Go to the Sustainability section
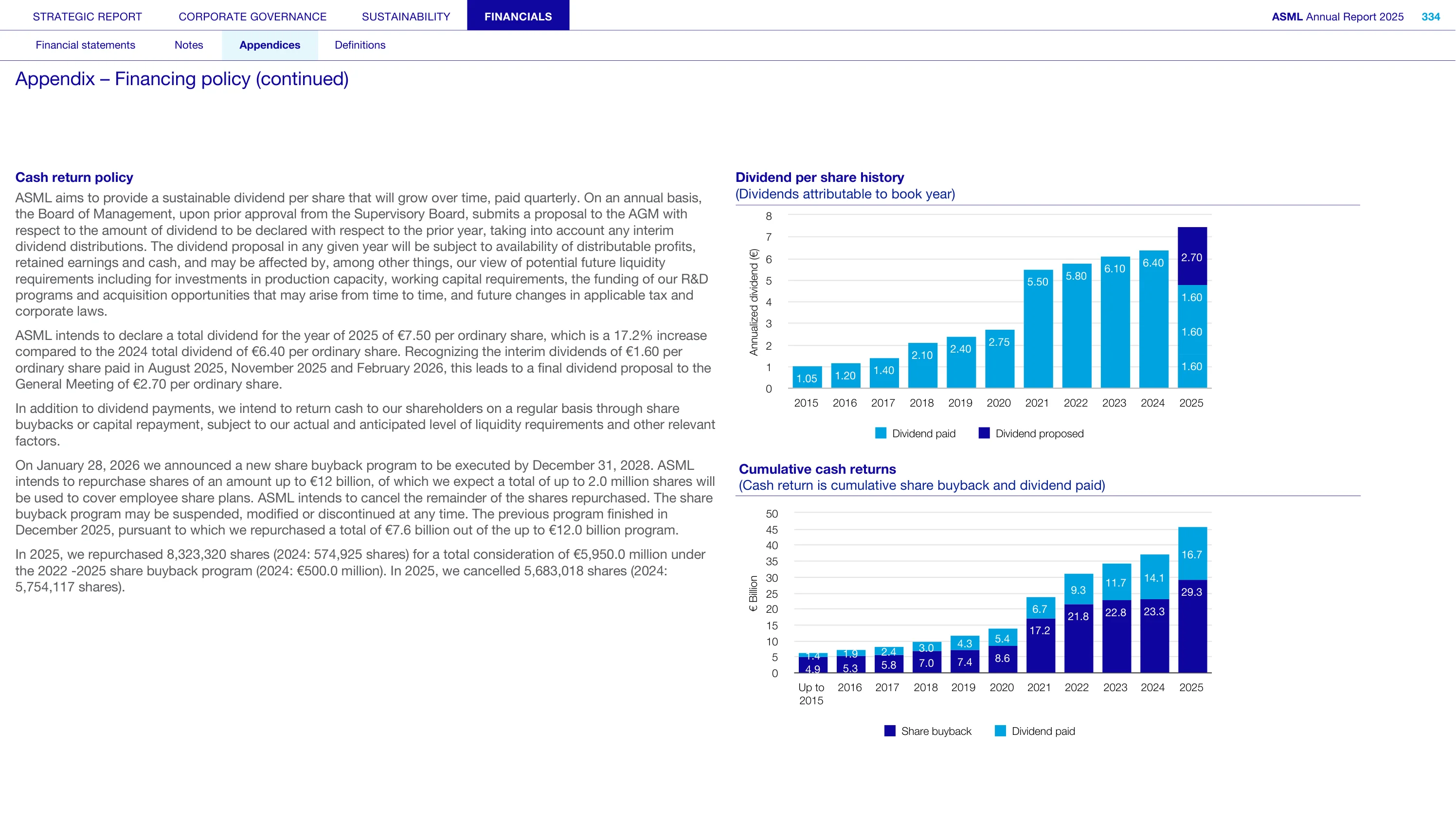1456x820 pixels. (x=406, y=17)
